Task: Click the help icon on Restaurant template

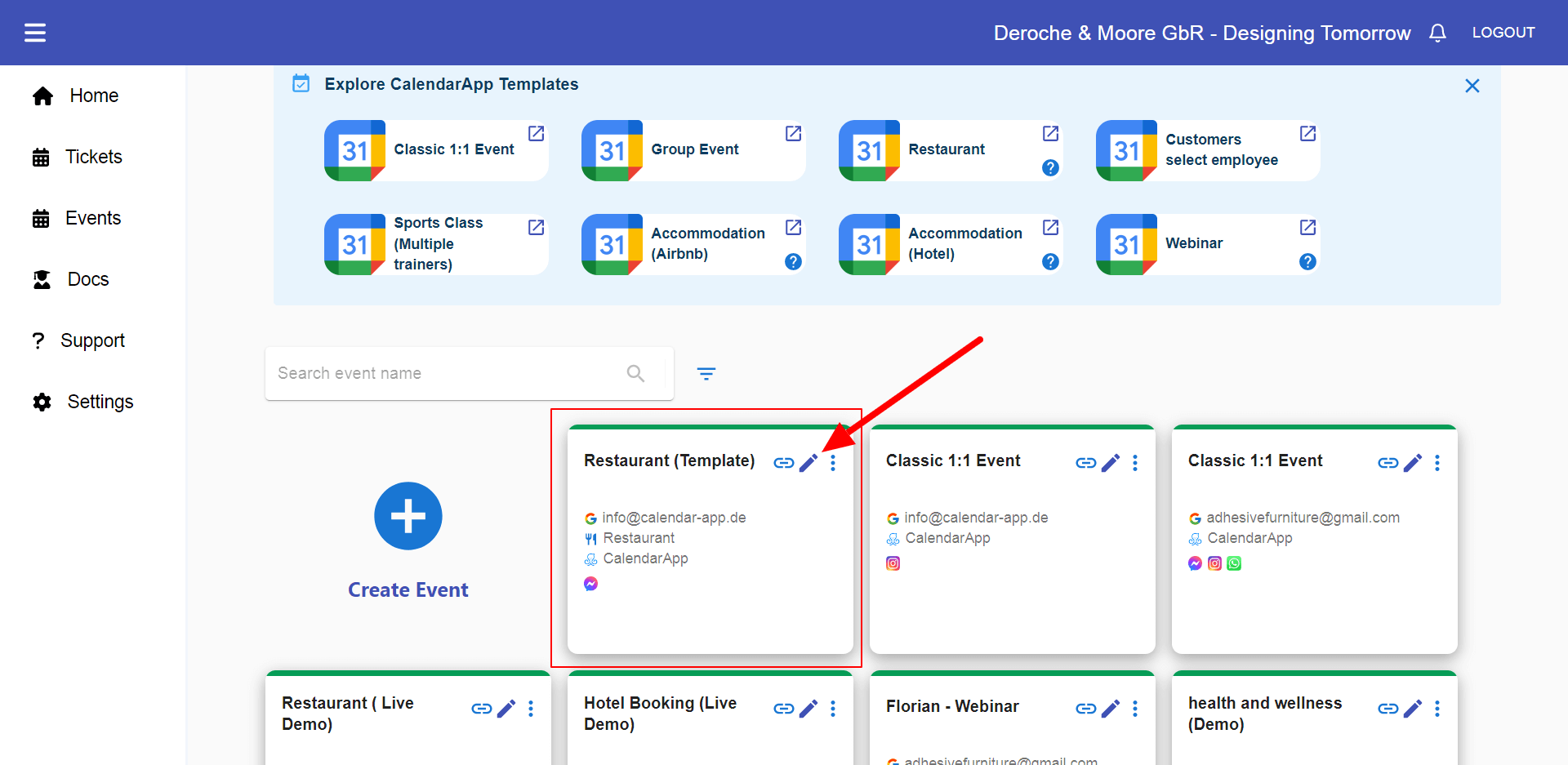Action: coord(1050,168)
